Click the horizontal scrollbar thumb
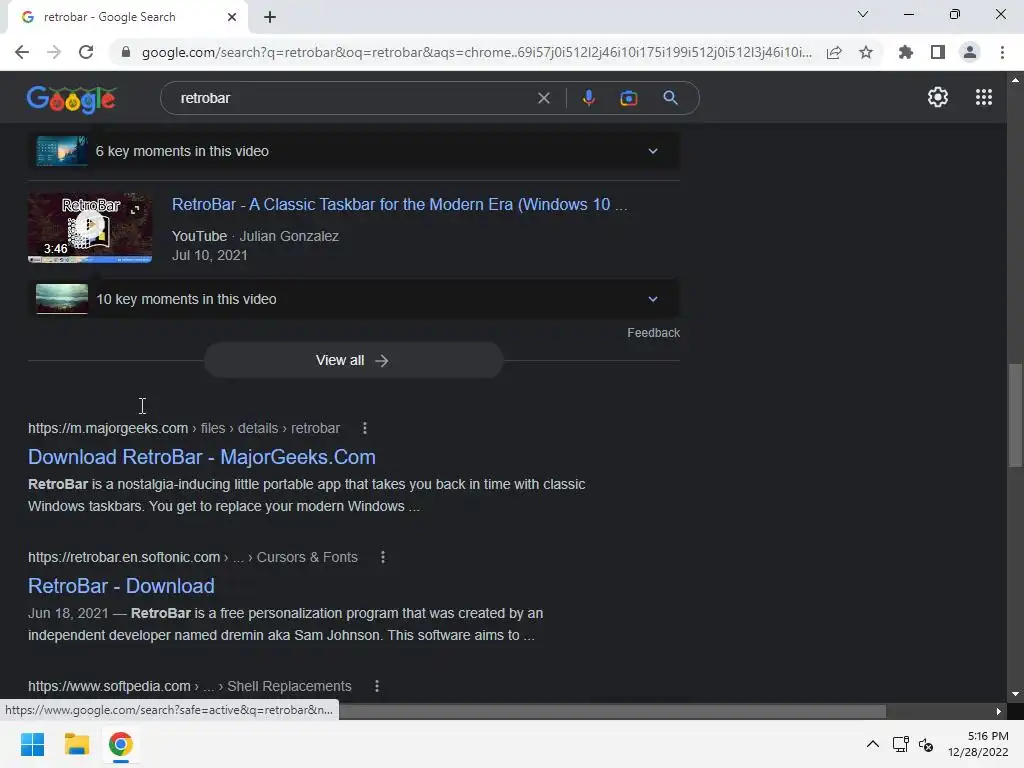This screenshot has width=1024, height=768. (x=613, y=711)
